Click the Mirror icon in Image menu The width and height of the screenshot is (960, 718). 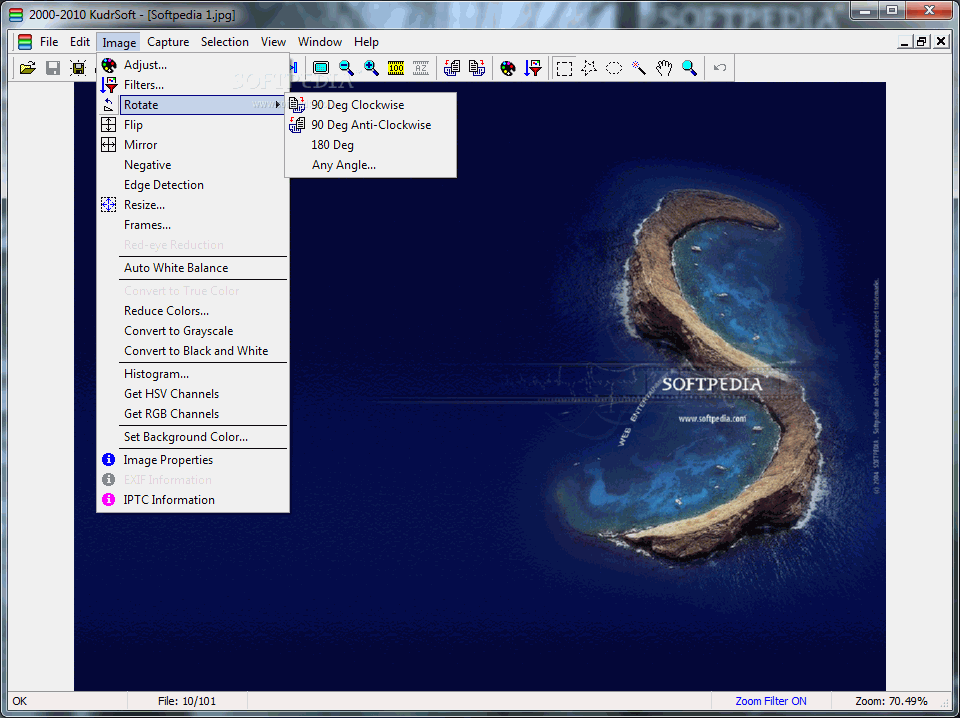tap(108, 145)
